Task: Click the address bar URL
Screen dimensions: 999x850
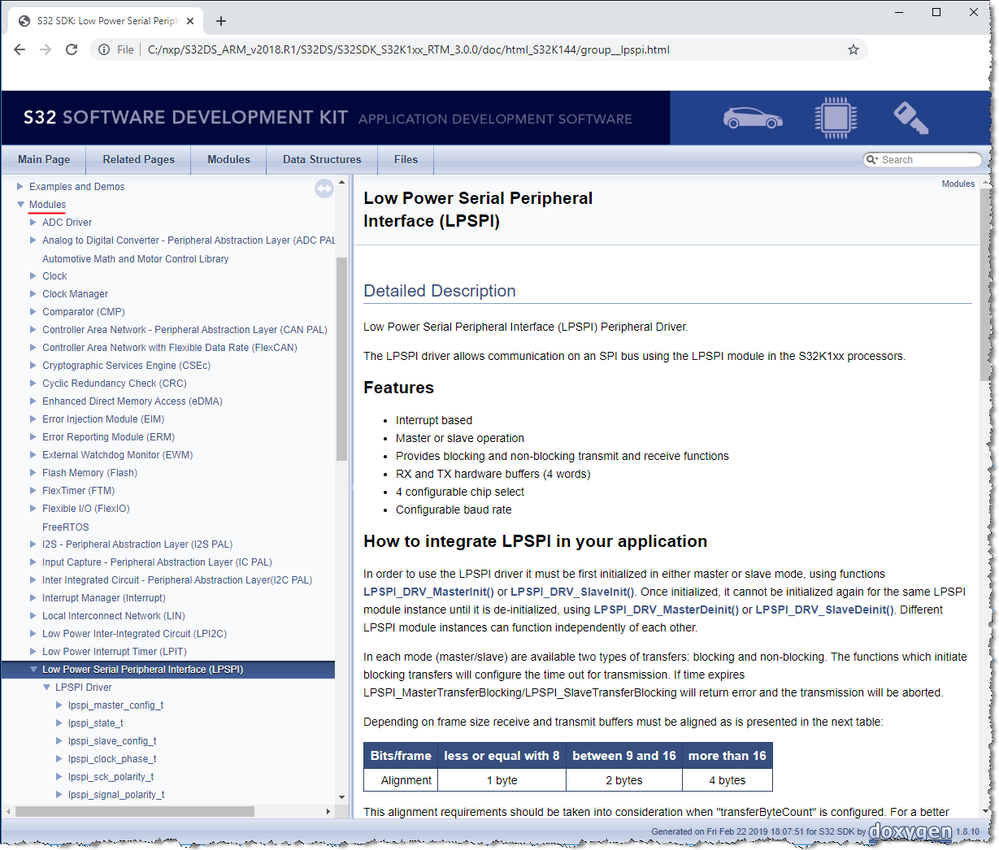Action: (x=408, y=50)
